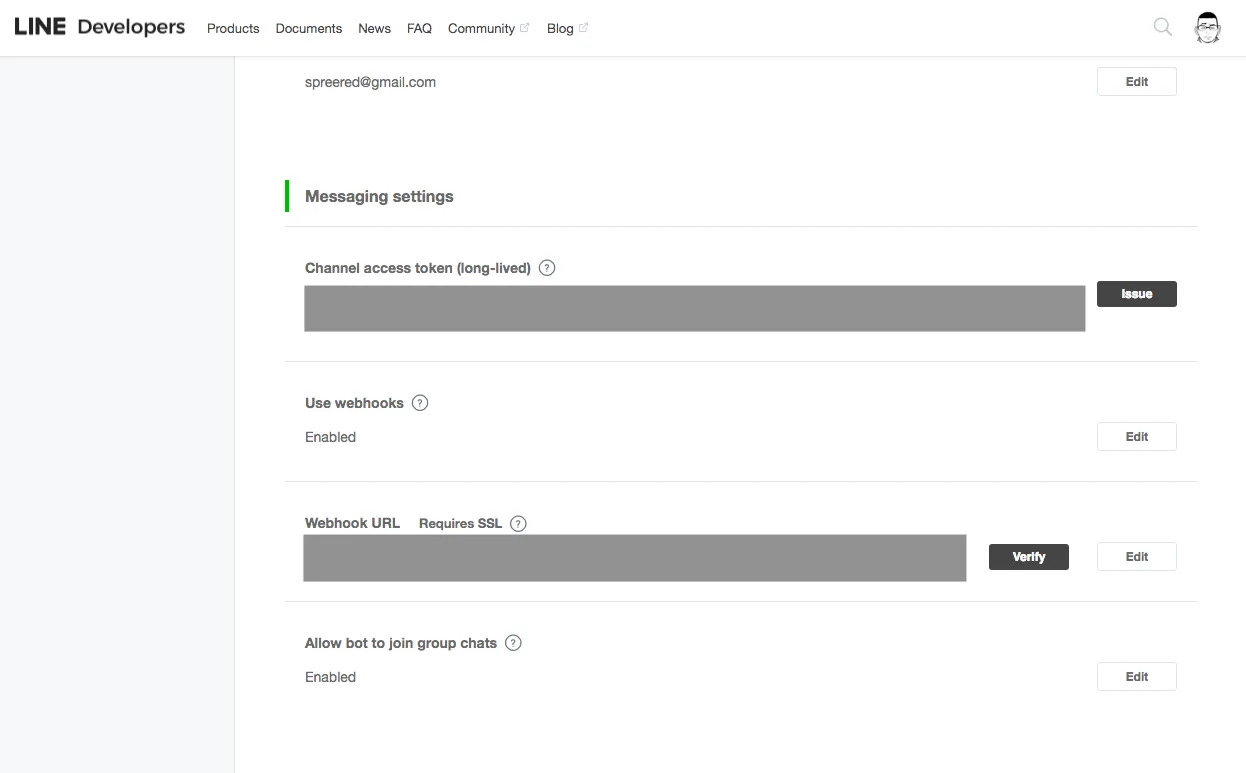
Task: Click help icon next to Use webhooks
Action: (420, 403)
